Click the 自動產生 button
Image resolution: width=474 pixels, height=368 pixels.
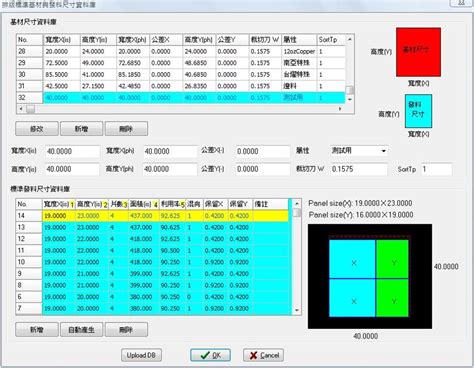81,330
